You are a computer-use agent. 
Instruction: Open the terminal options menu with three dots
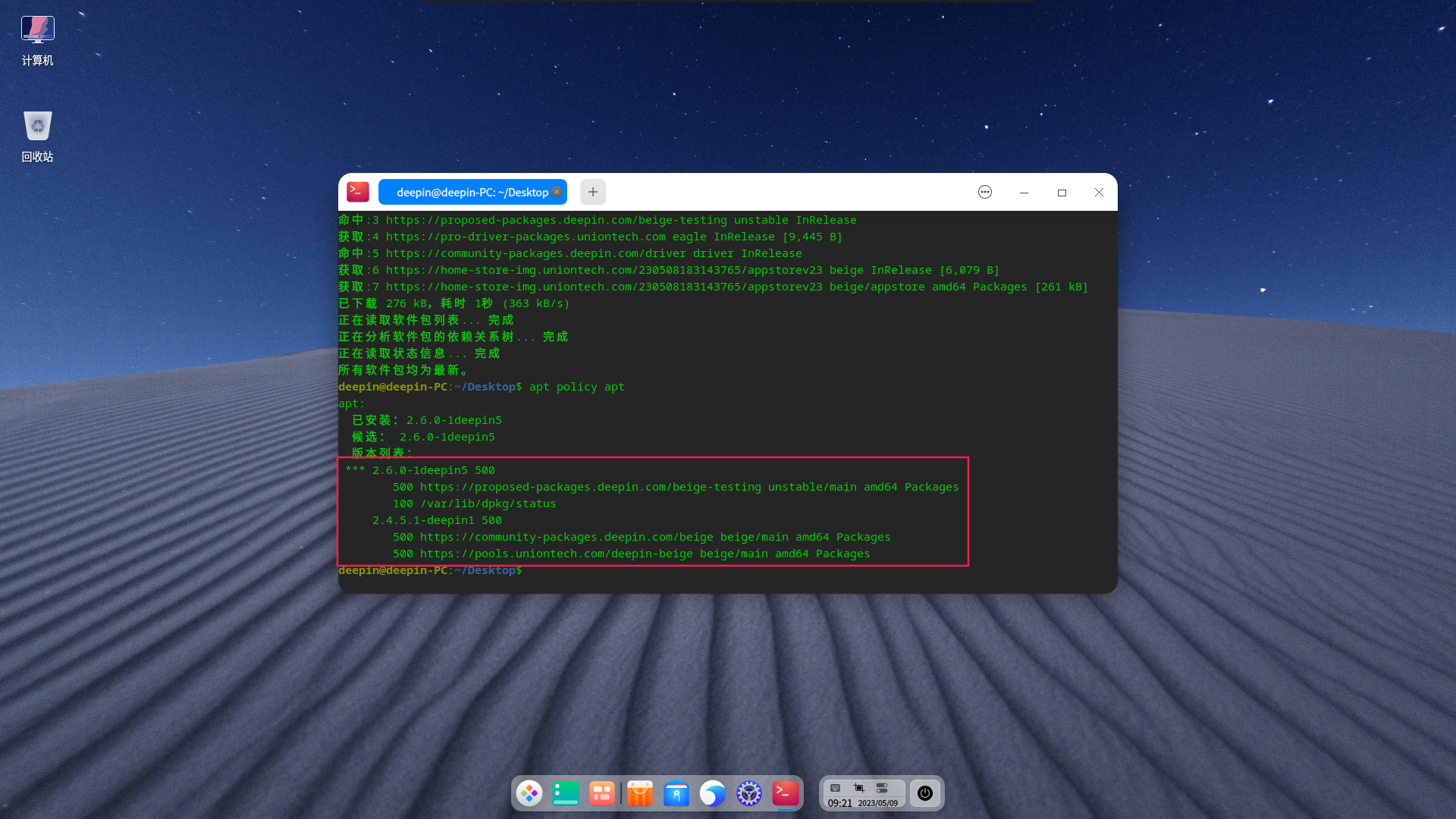[x=984, y=192]
